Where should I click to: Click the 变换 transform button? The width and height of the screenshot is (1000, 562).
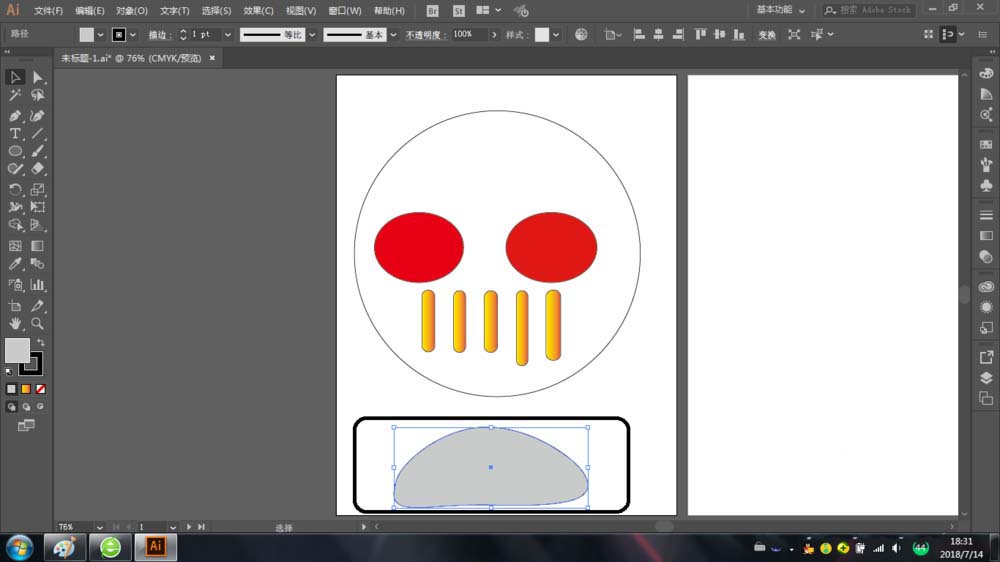click(x=767, y=34)
